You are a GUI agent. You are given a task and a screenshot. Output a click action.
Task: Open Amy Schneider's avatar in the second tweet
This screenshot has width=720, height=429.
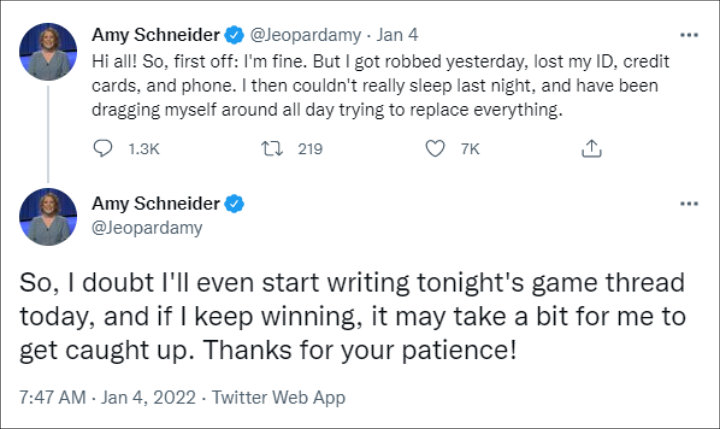[48, 217]
